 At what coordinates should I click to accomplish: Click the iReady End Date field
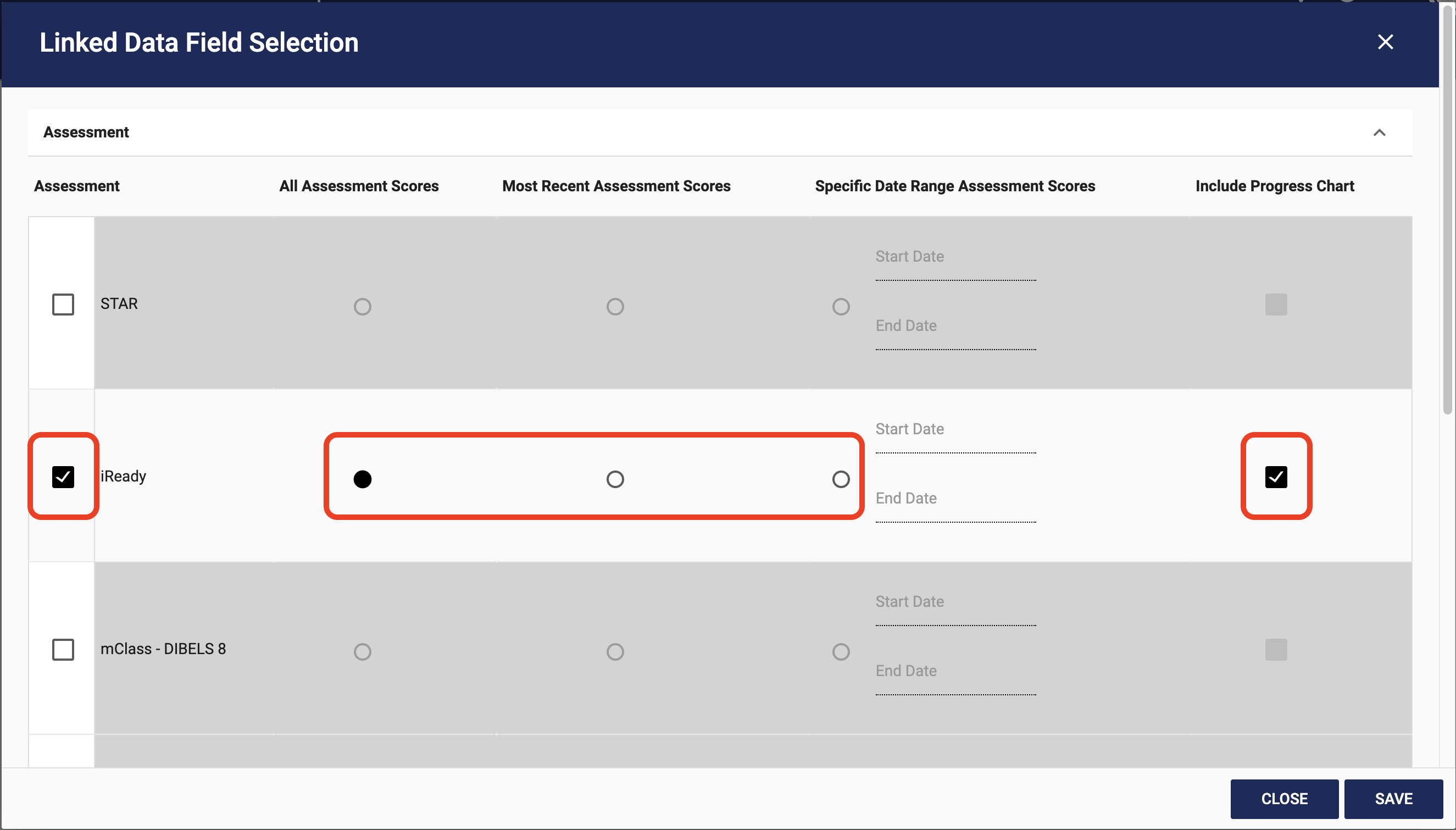tap(955, 510)
